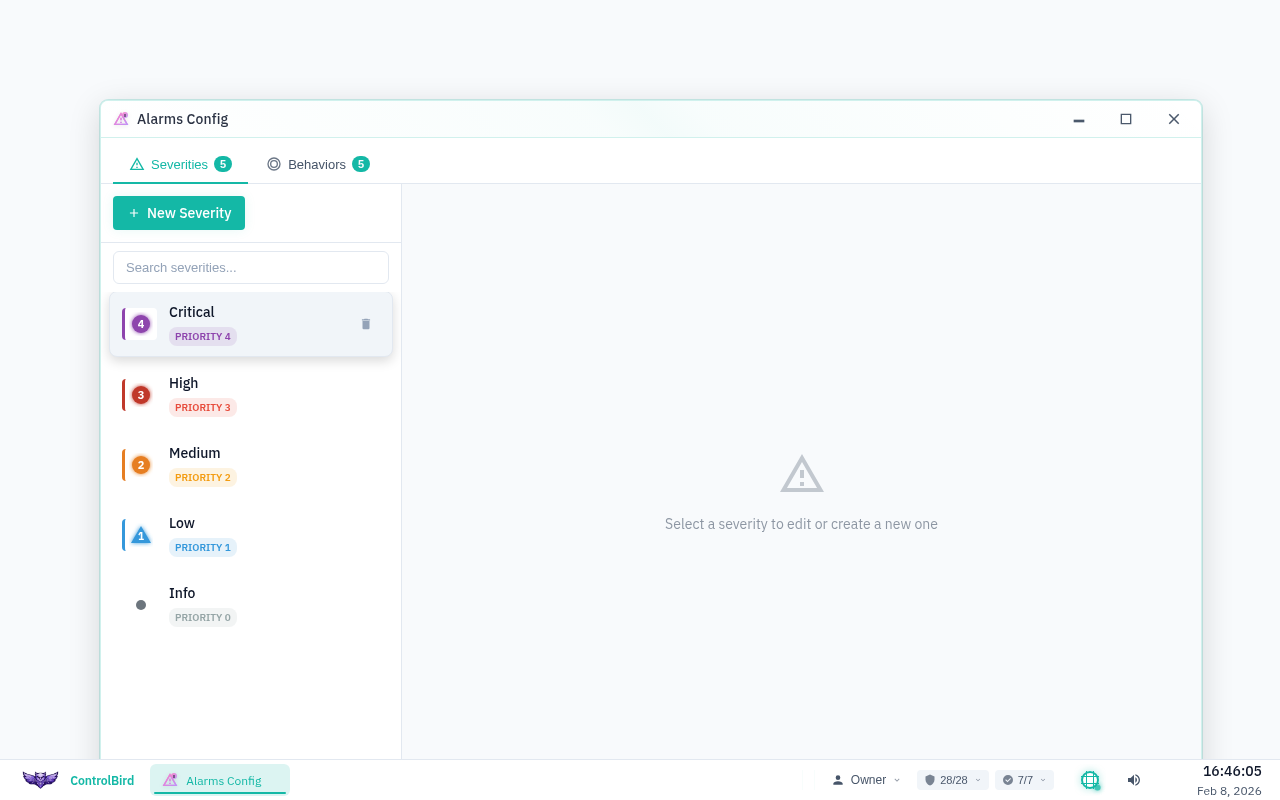Close the Alarms Config window
Image resolution: width=1280 pixels, height=800 pixels.
1174,119
